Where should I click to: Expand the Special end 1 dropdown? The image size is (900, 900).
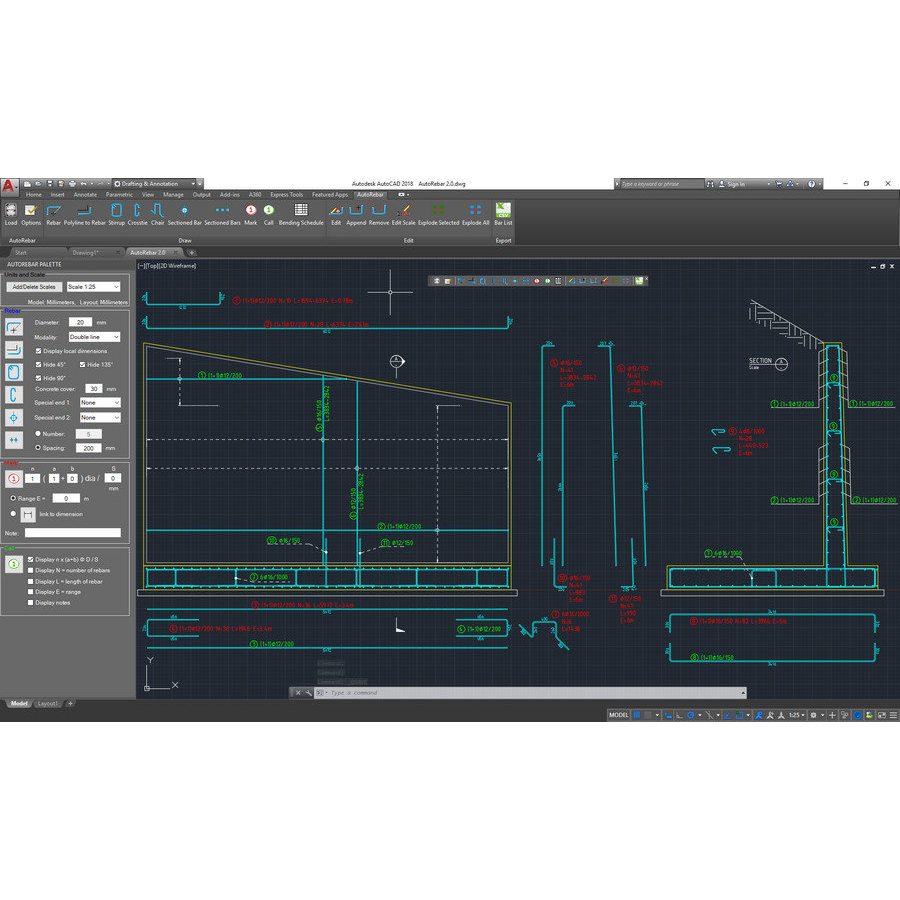(x=100, y=402)
